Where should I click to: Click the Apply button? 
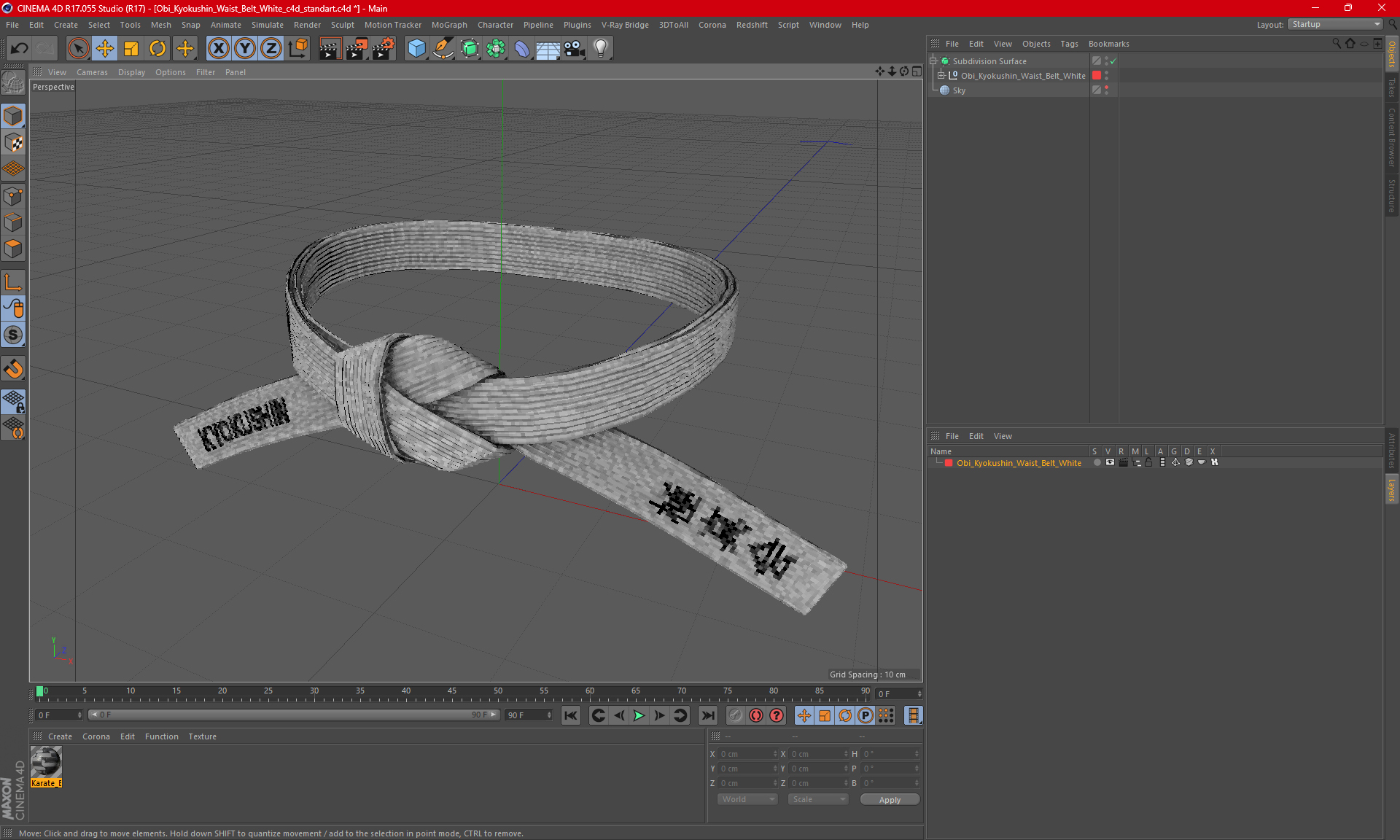coord(890,799)
